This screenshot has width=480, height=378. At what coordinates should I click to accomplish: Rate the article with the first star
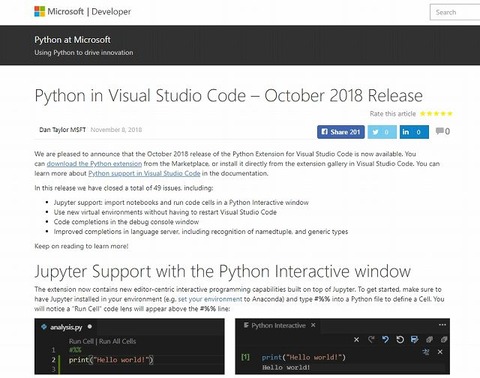click(x=423, y=114)
